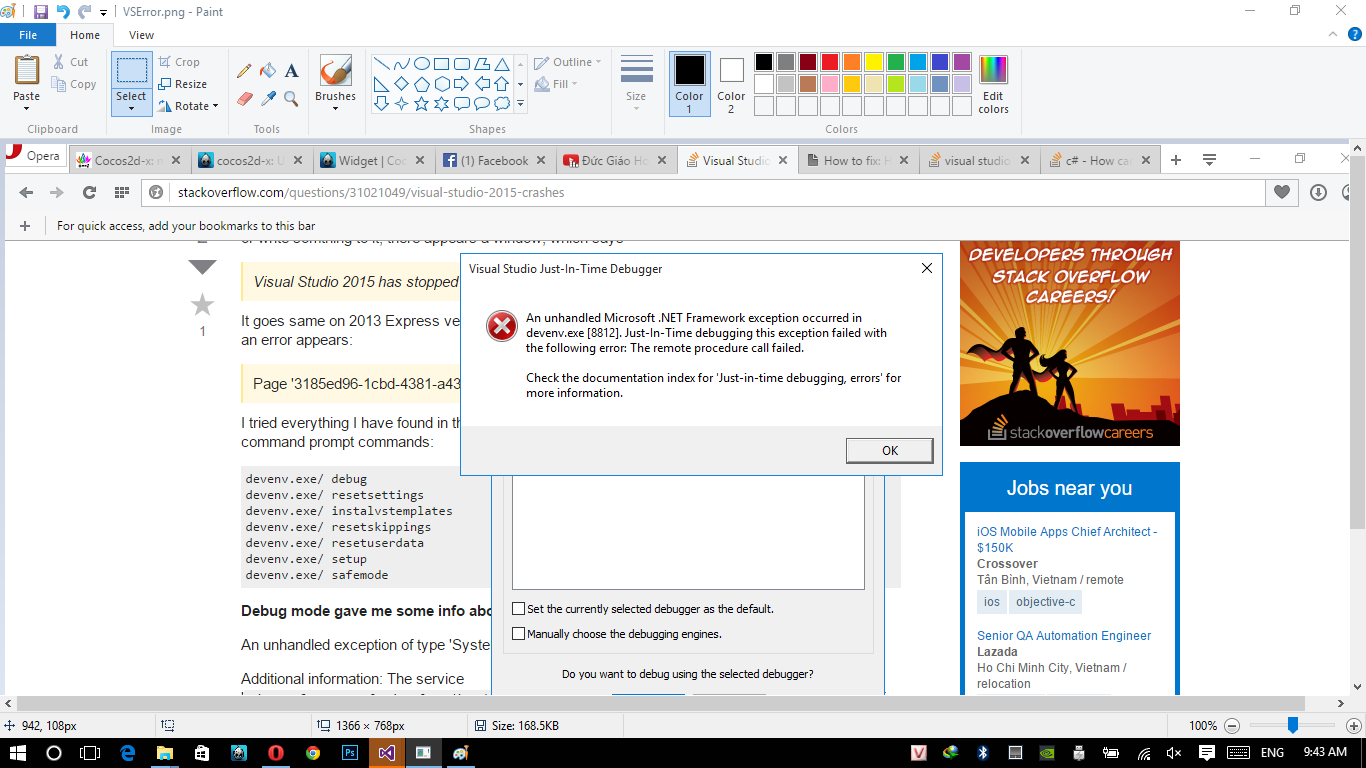Choose Color 1 foreground selector
Screen dimensions: 1366x768
689,84
